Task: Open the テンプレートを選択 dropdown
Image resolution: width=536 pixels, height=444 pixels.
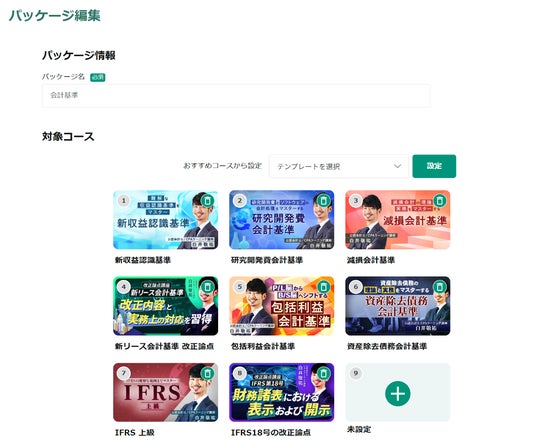Action: pos(338,166)
